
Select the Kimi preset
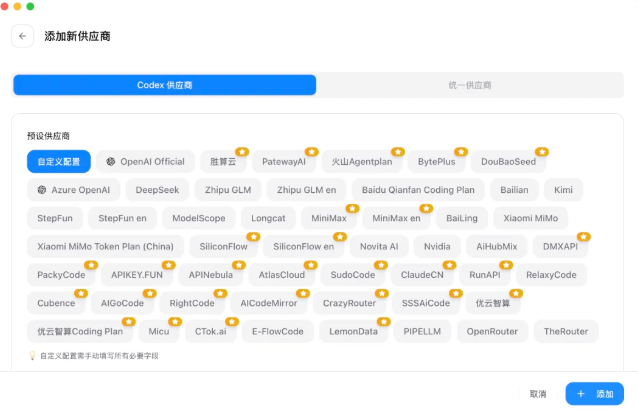pyautogui.click(x=563, y=190)
